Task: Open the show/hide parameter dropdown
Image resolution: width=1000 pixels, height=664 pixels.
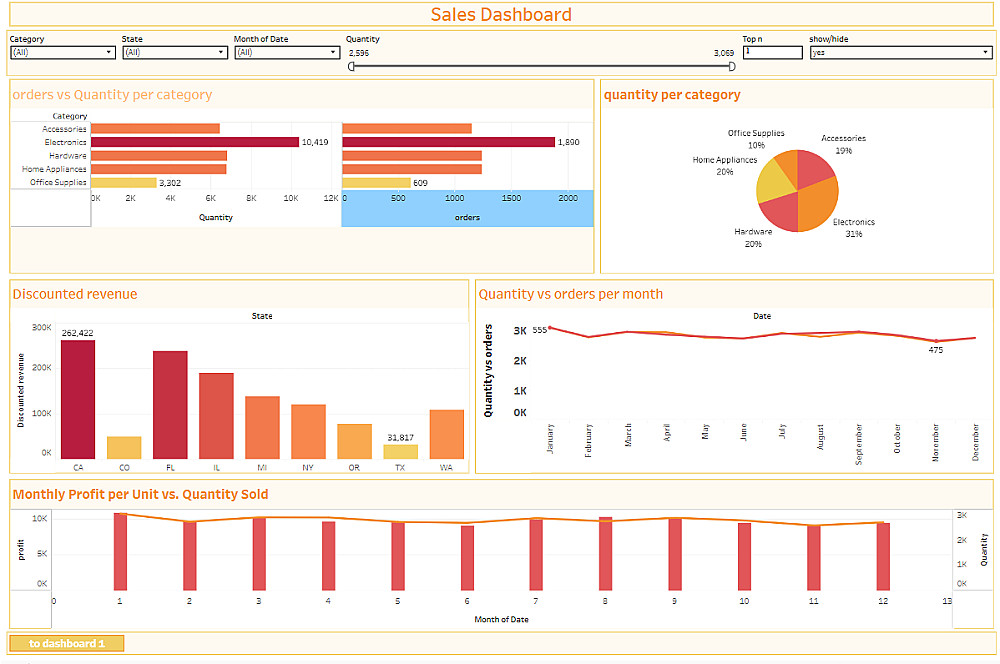Action: click(901, 52)
